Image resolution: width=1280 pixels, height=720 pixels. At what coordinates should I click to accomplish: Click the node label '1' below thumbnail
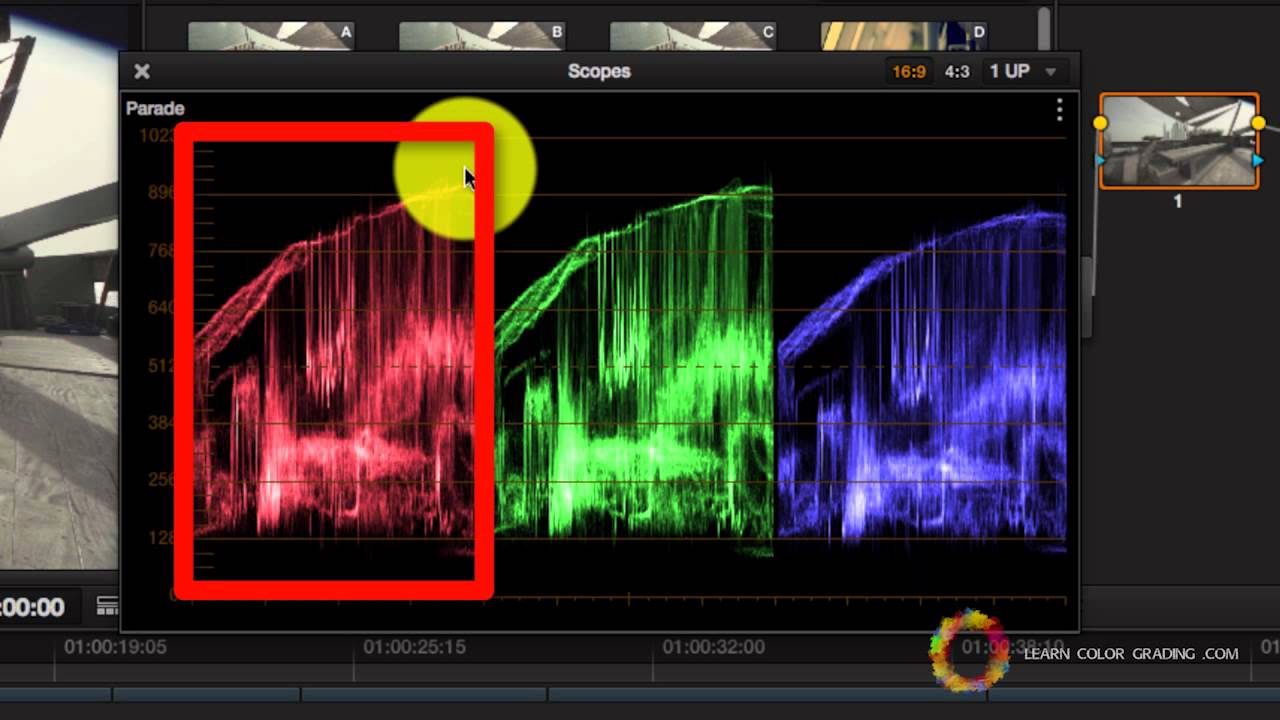click(1178, 201)
